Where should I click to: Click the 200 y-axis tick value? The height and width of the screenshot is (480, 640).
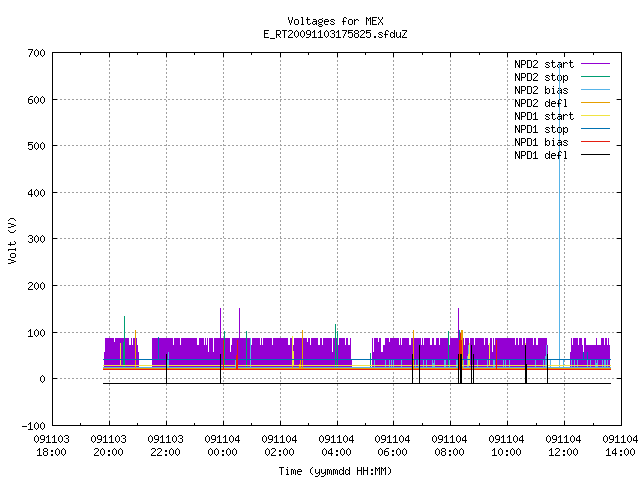36,286
